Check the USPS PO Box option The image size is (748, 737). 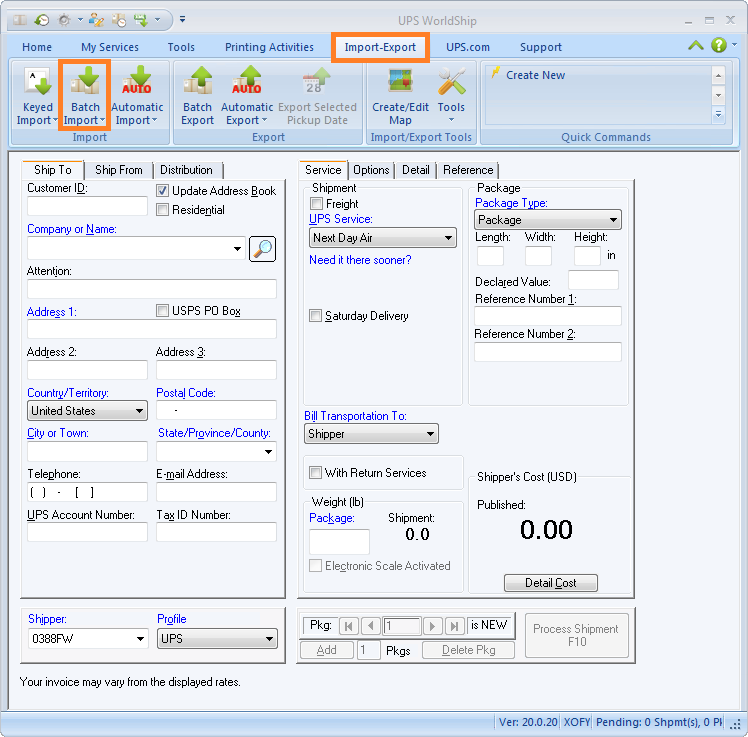(162, 311)
